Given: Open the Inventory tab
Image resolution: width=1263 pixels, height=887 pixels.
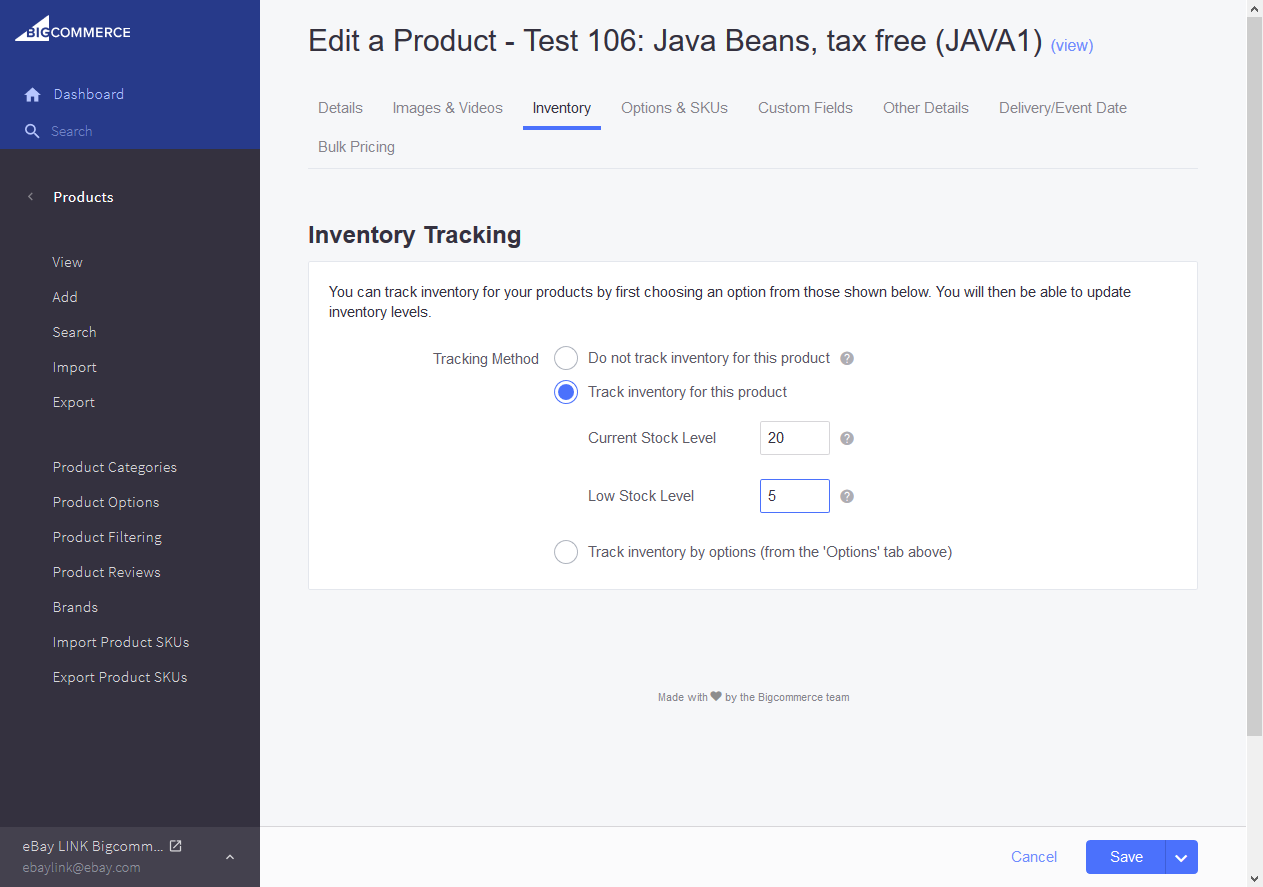Looking at the screenshot, I should [562, 108].
